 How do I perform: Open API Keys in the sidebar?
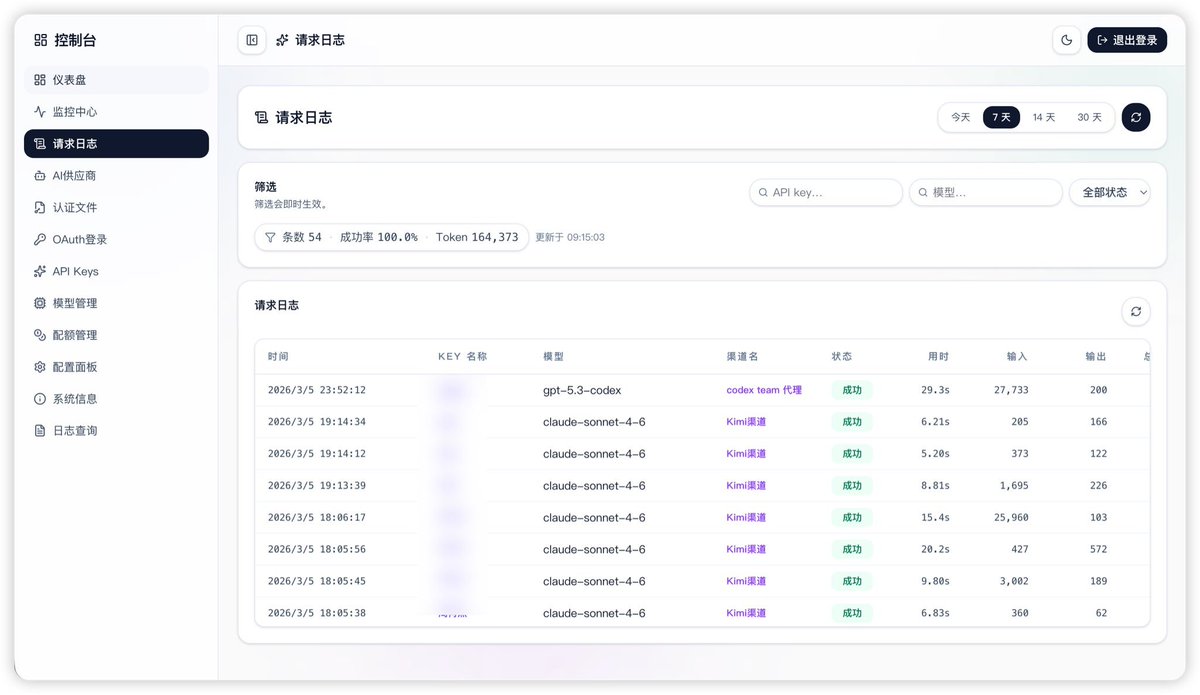[116, 272]
